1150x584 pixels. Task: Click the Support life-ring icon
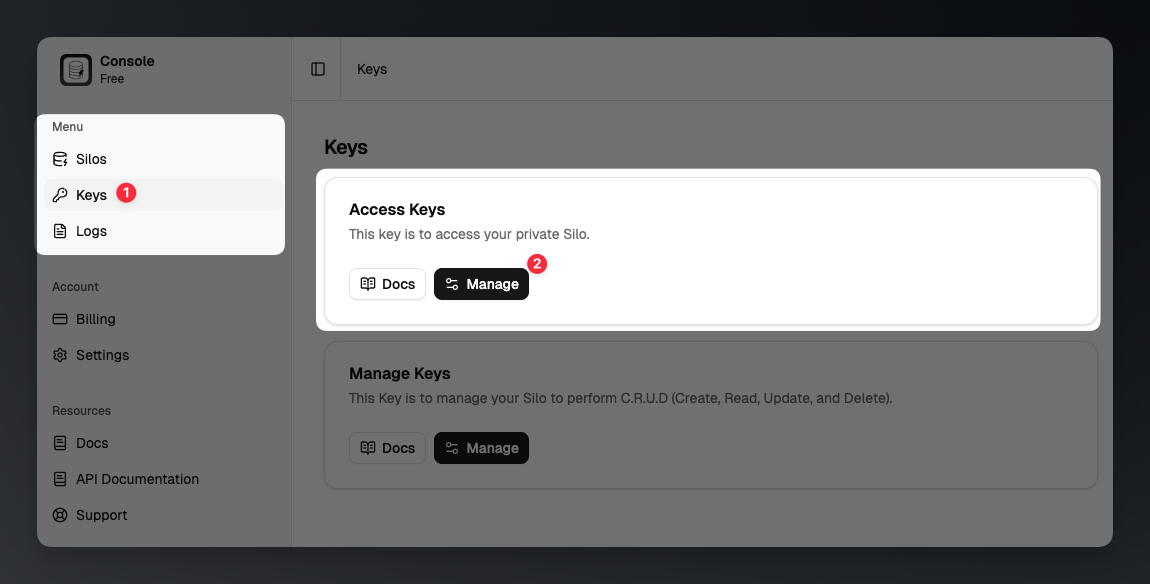coord(58,514)
